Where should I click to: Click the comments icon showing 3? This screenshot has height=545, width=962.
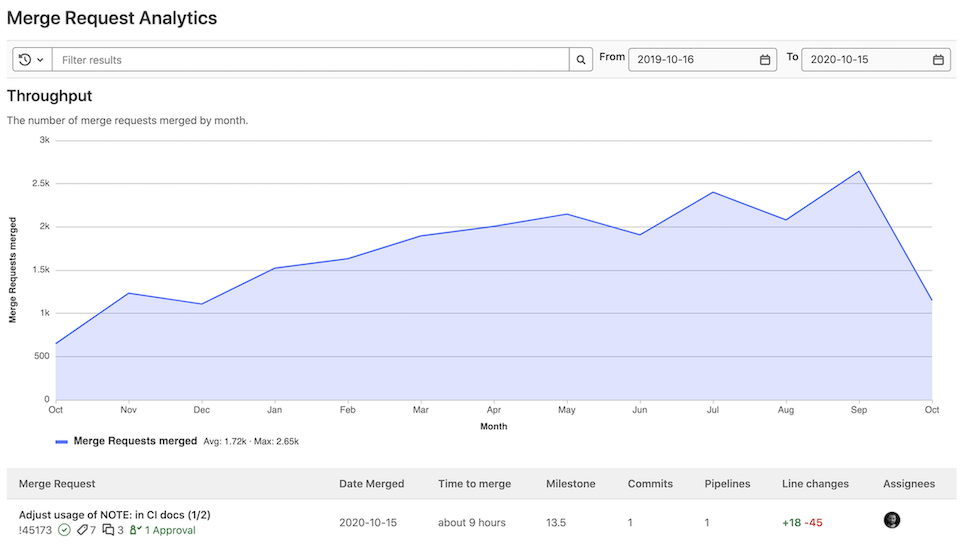[109, 530]
